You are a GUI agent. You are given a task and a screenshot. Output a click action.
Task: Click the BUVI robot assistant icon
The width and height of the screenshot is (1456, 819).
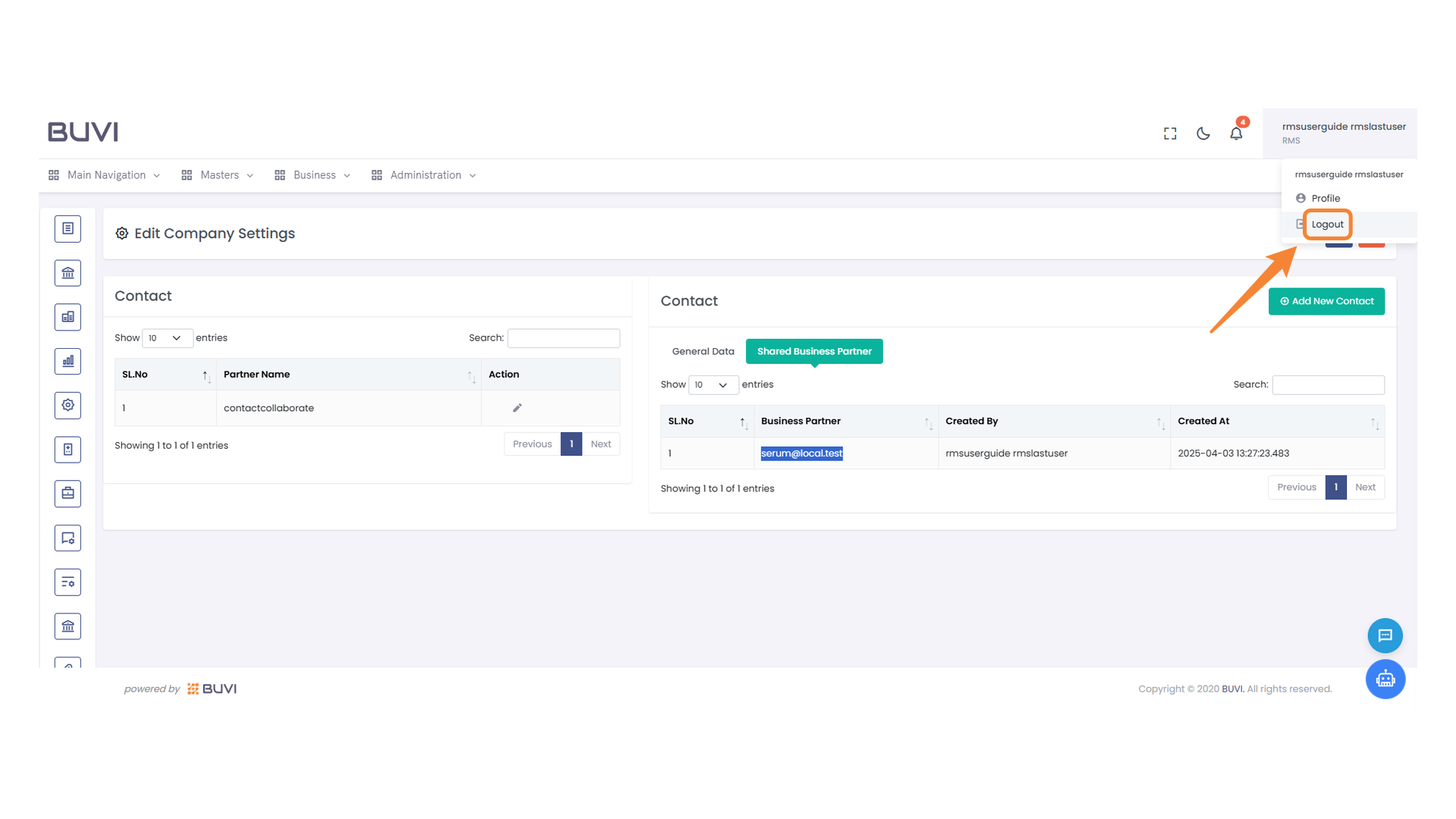pyautogui.click(x=1385, y=679)
